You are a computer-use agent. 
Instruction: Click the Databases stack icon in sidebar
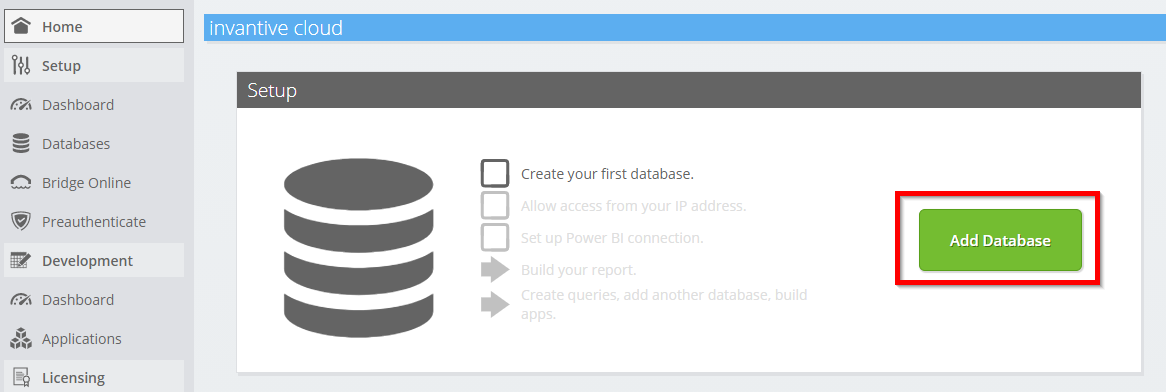[x=22, y=144]
